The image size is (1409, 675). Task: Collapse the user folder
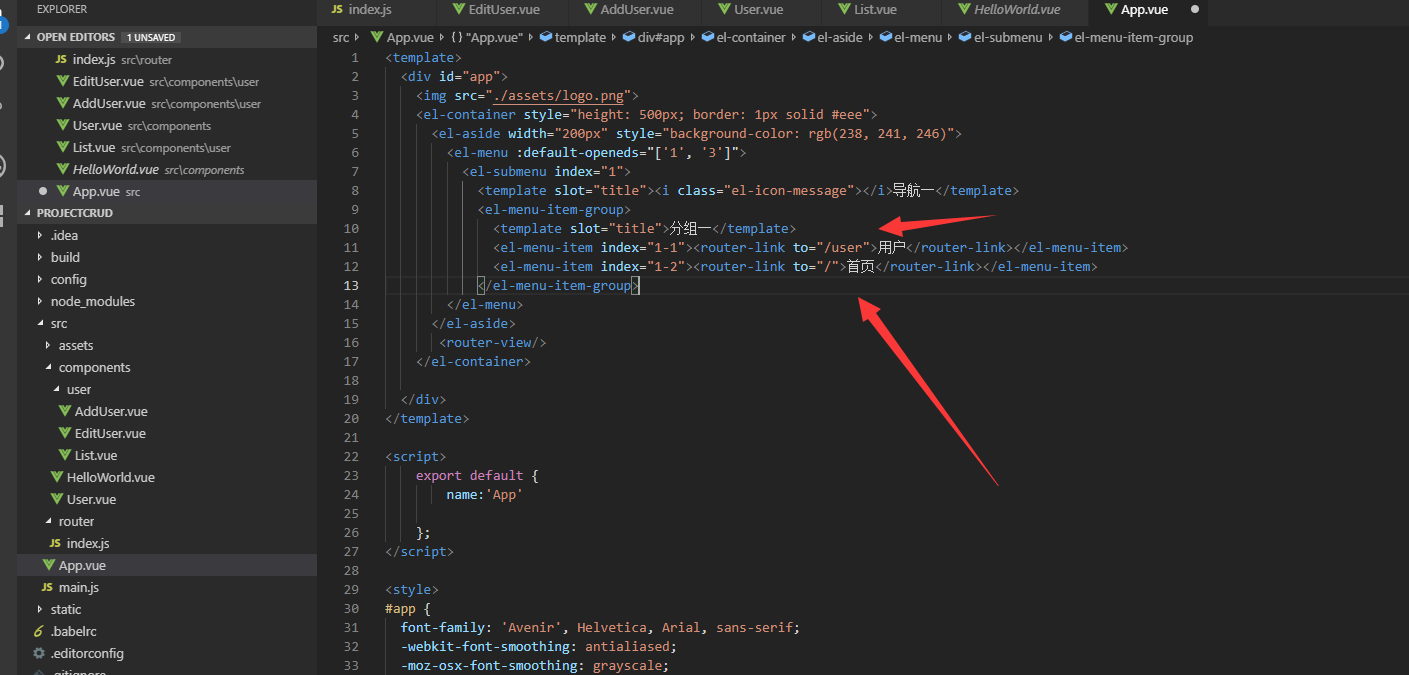[x=57, y=389]
